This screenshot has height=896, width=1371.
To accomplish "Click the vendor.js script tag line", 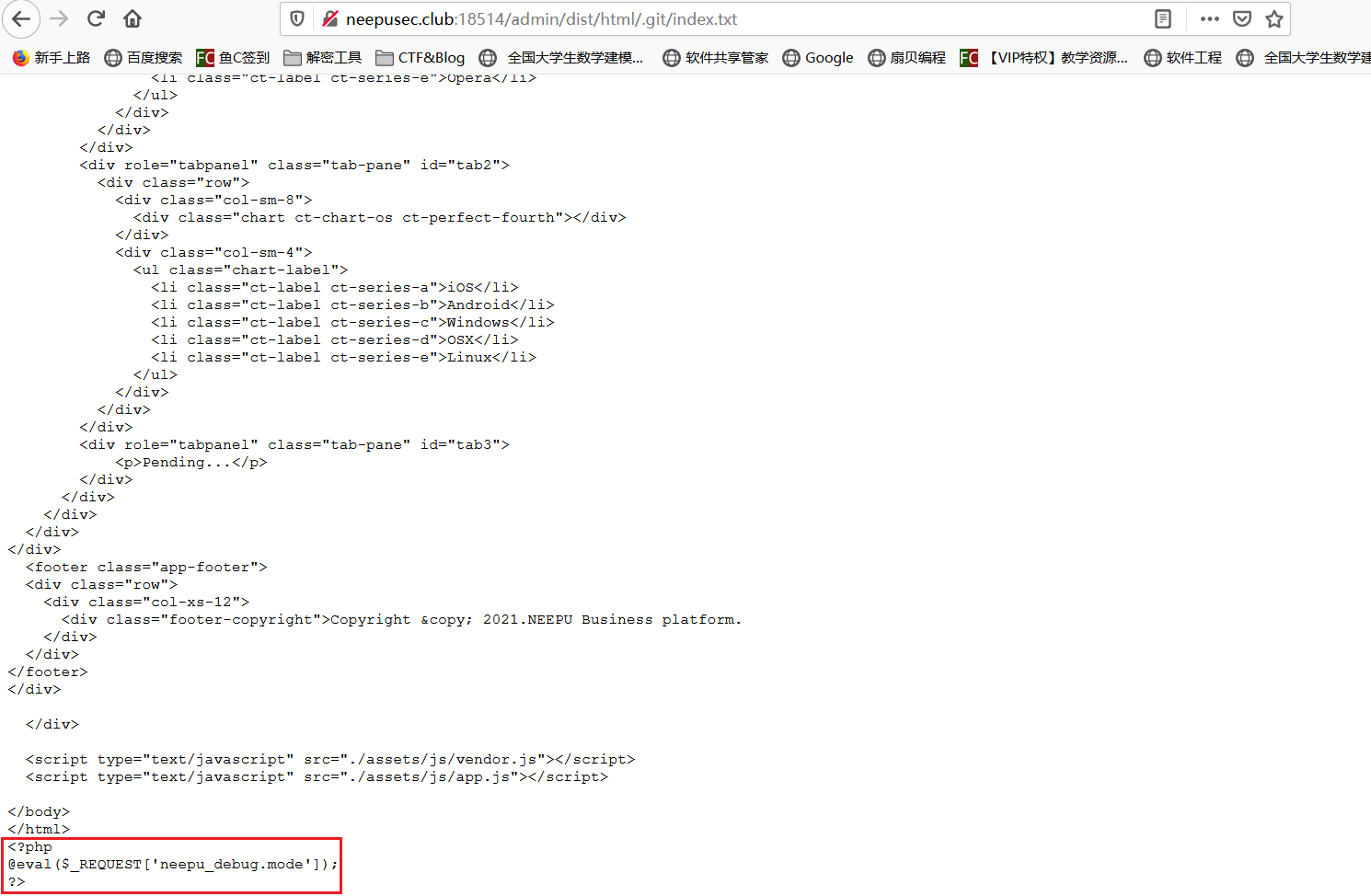I will tap(330, 760).
